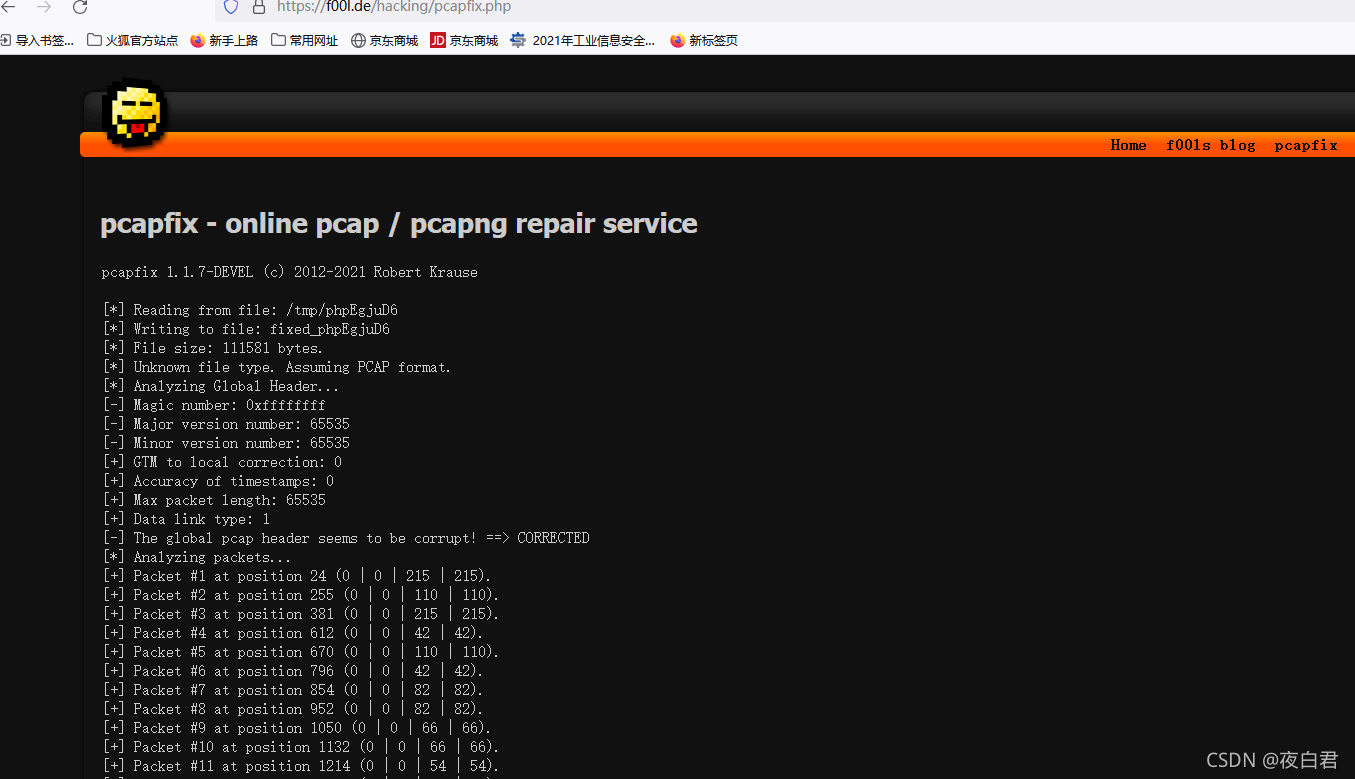This screenshot has height=779, width=1355.
Task: Click the 'Data link type: 1' line
Action: pyautogui.click(x=187, y=519)
